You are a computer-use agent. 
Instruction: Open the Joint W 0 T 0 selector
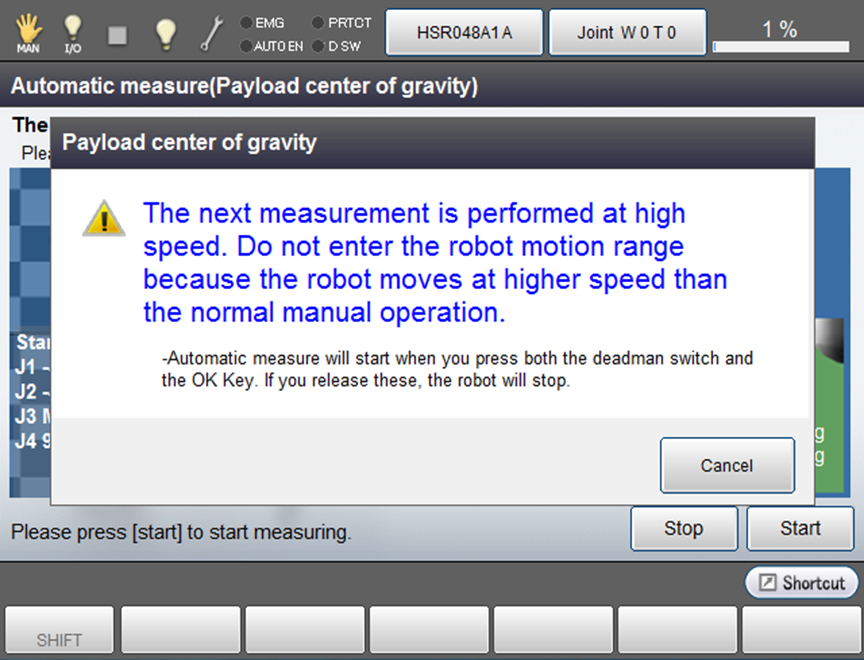coord(627,33)
